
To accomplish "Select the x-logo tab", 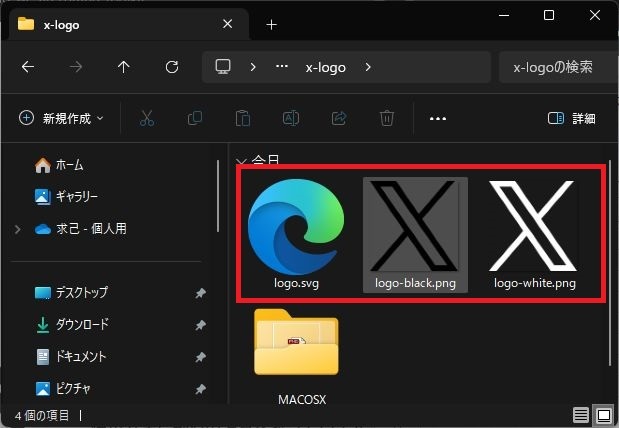I will click(x=129, y=24).
